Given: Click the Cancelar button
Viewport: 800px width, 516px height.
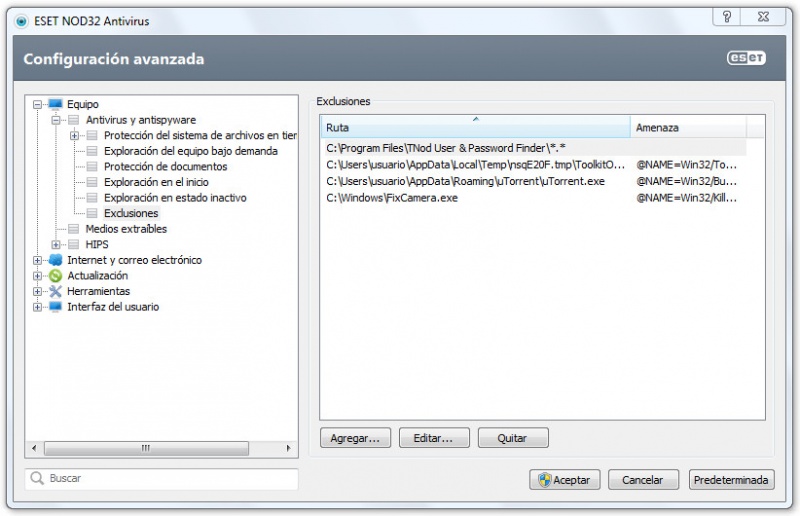Looking at the screenshot, I should tap(643, 480).
